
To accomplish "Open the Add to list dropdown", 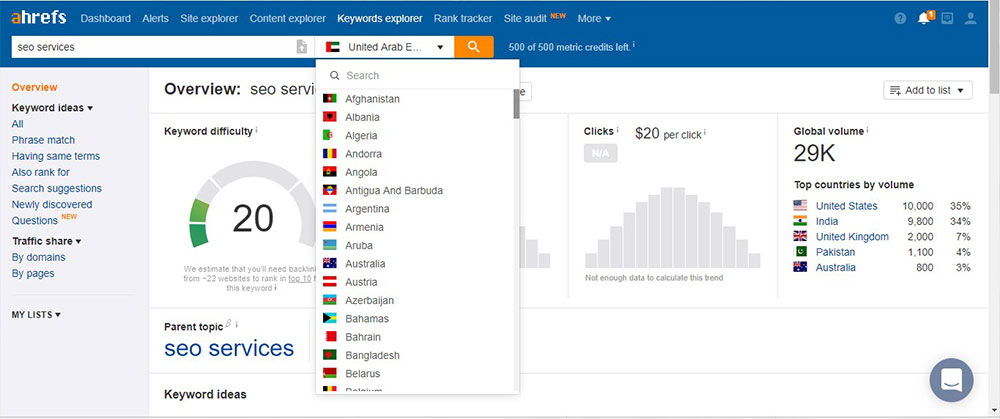I will click(928, 90).
